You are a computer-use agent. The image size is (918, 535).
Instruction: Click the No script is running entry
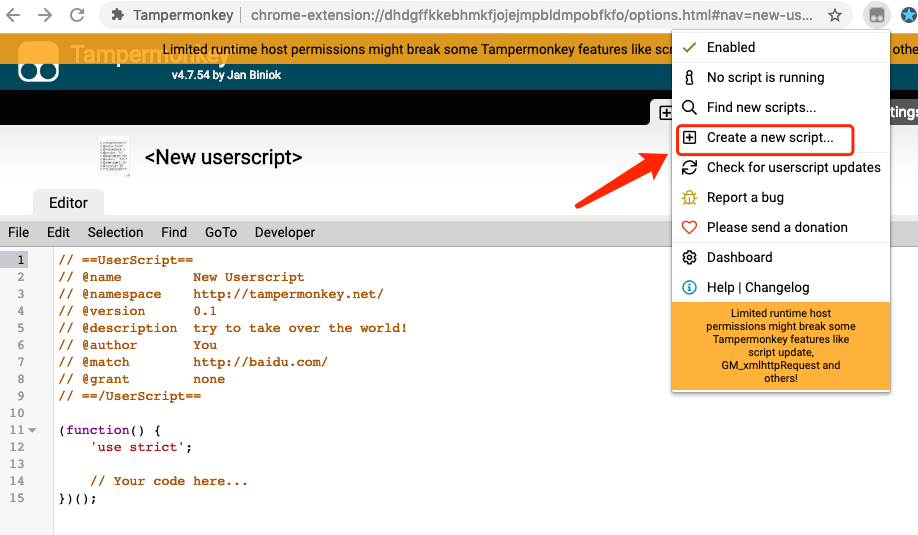point(781,77)
